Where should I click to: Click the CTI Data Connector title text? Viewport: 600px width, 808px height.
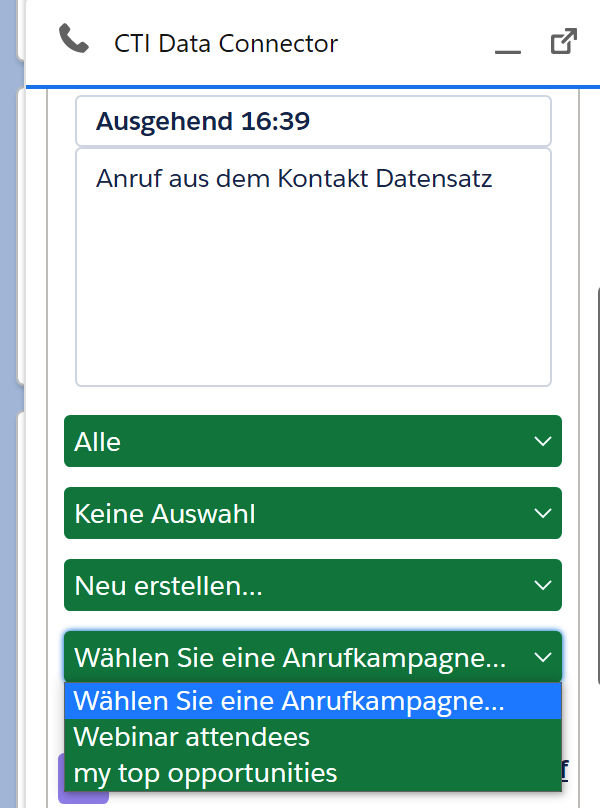226,43
